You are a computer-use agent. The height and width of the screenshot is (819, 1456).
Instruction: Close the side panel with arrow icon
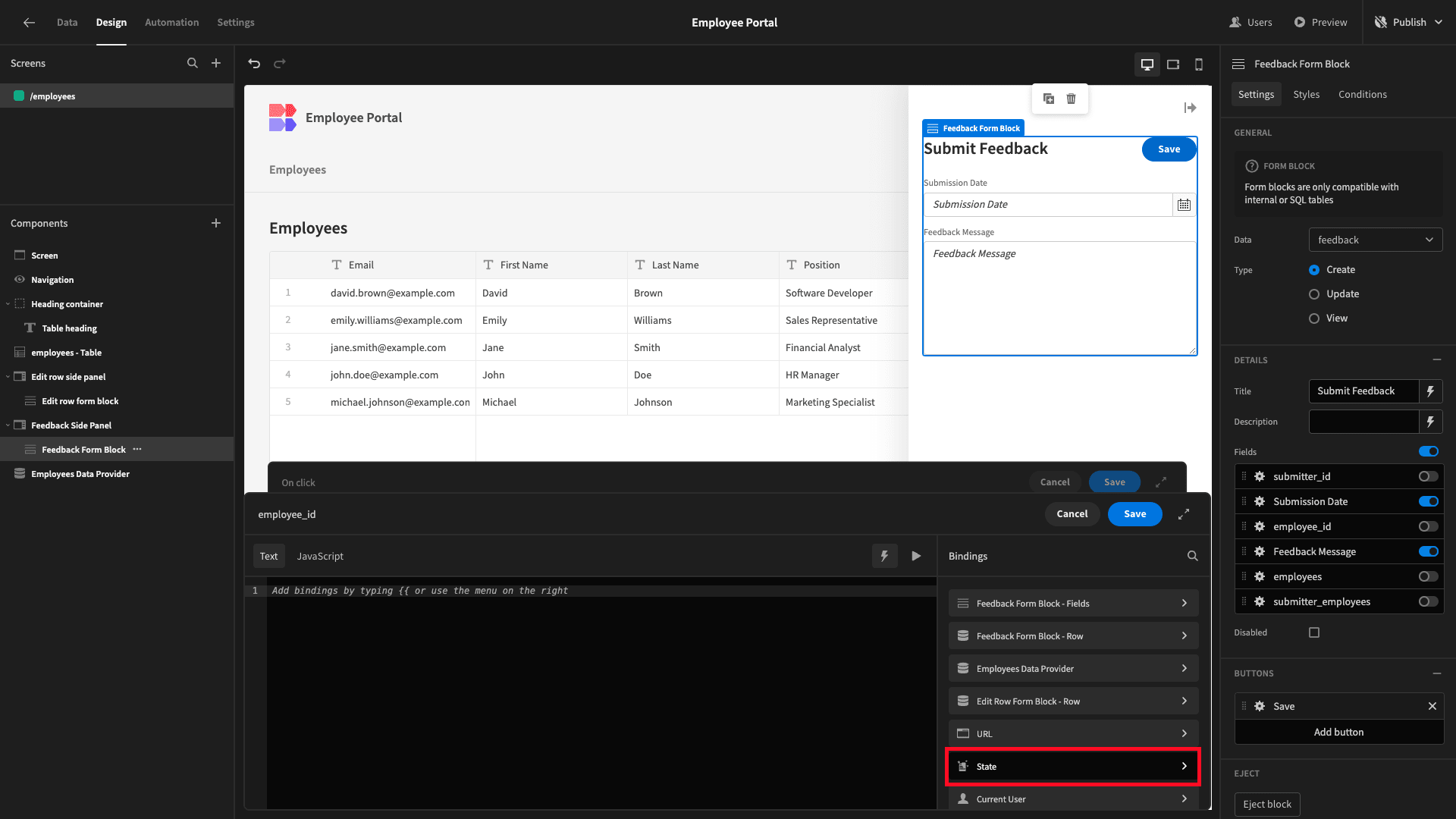click(1190, 108)
